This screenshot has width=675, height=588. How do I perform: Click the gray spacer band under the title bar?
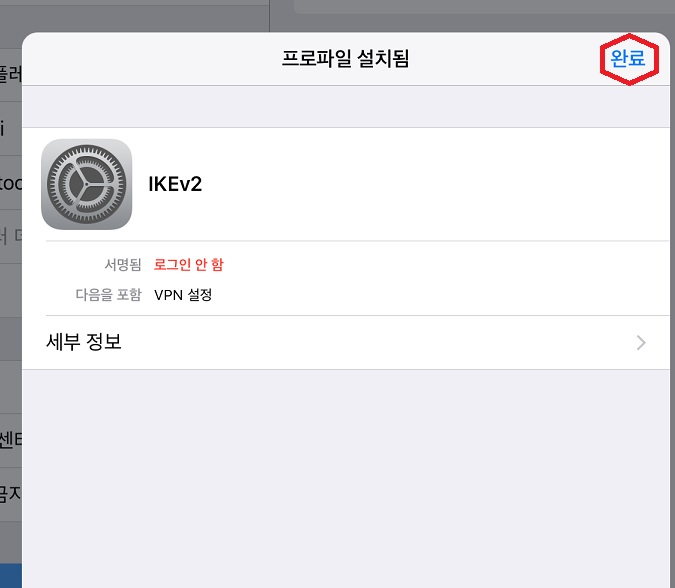click(346, 106)
